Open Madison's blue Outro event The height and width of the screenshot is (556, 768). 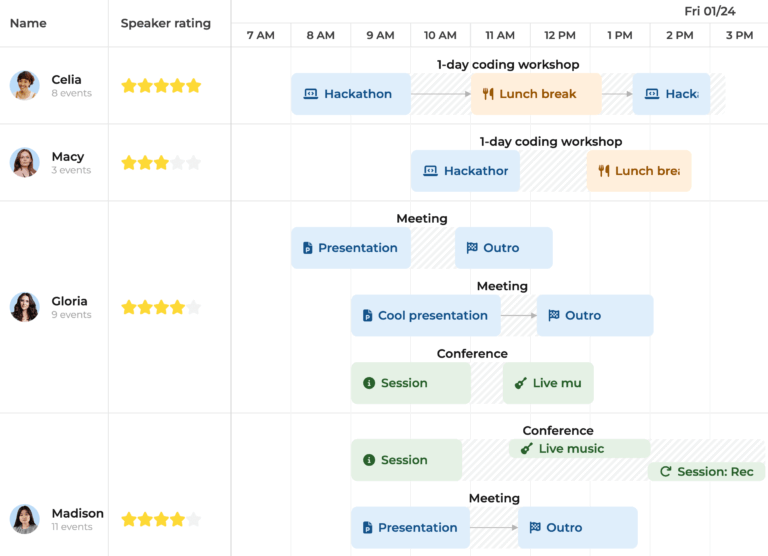click(577, 528)
